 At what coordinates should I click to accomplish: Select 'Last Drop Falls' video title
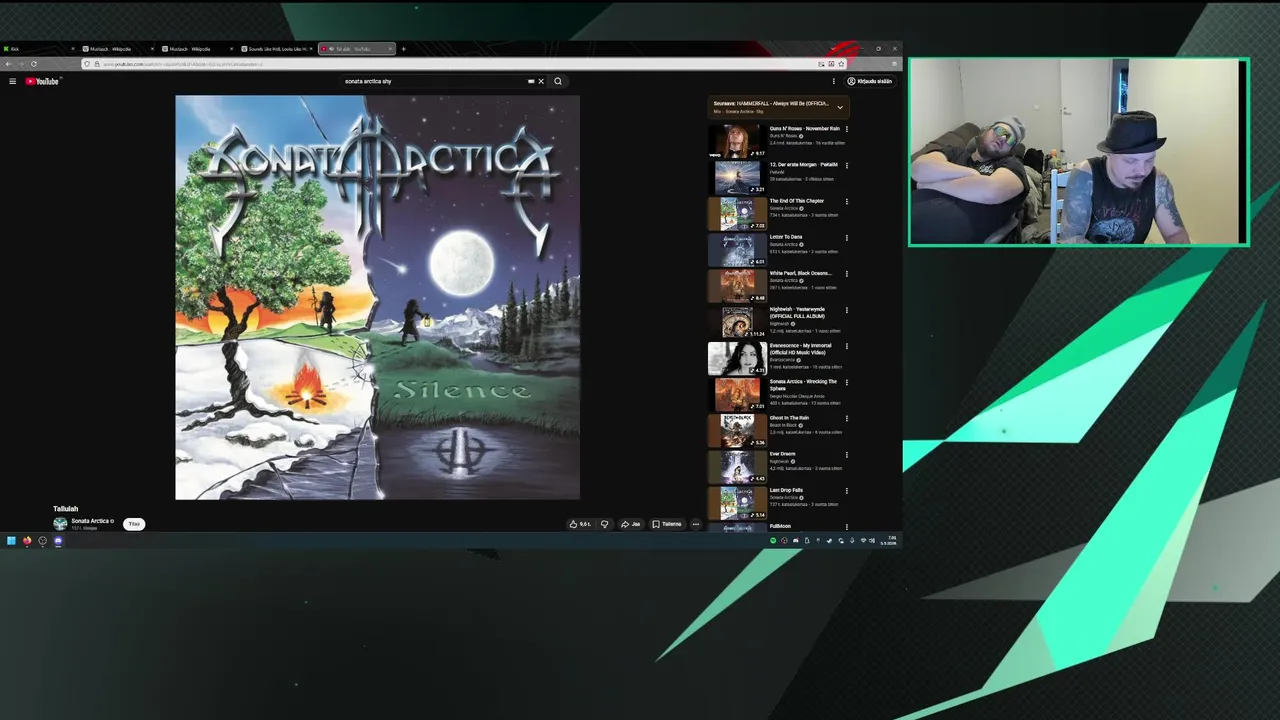coord(786,490)
